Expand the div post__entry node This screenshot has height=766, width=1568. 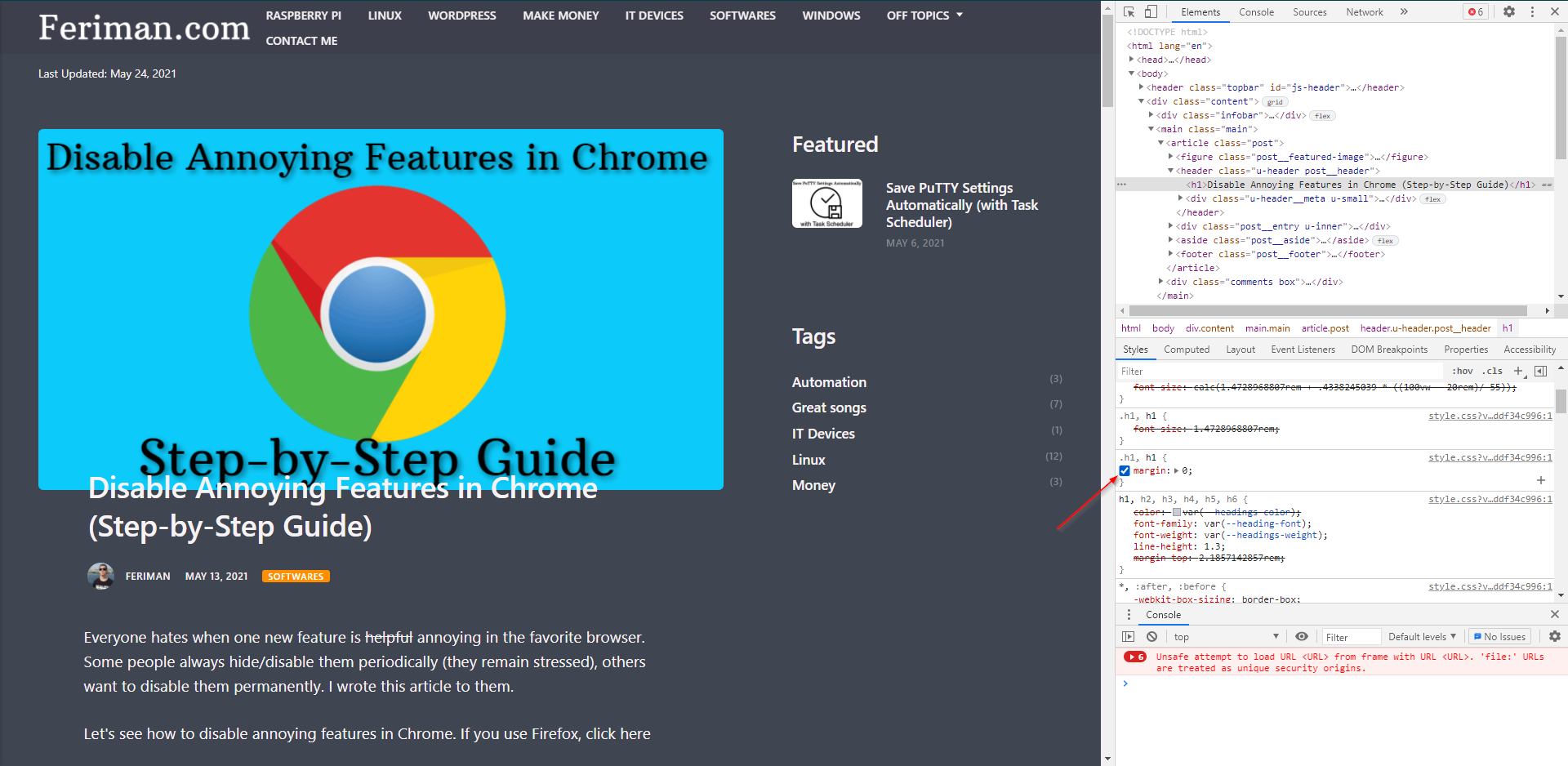pyautogui.click(x=1170, y=226)
